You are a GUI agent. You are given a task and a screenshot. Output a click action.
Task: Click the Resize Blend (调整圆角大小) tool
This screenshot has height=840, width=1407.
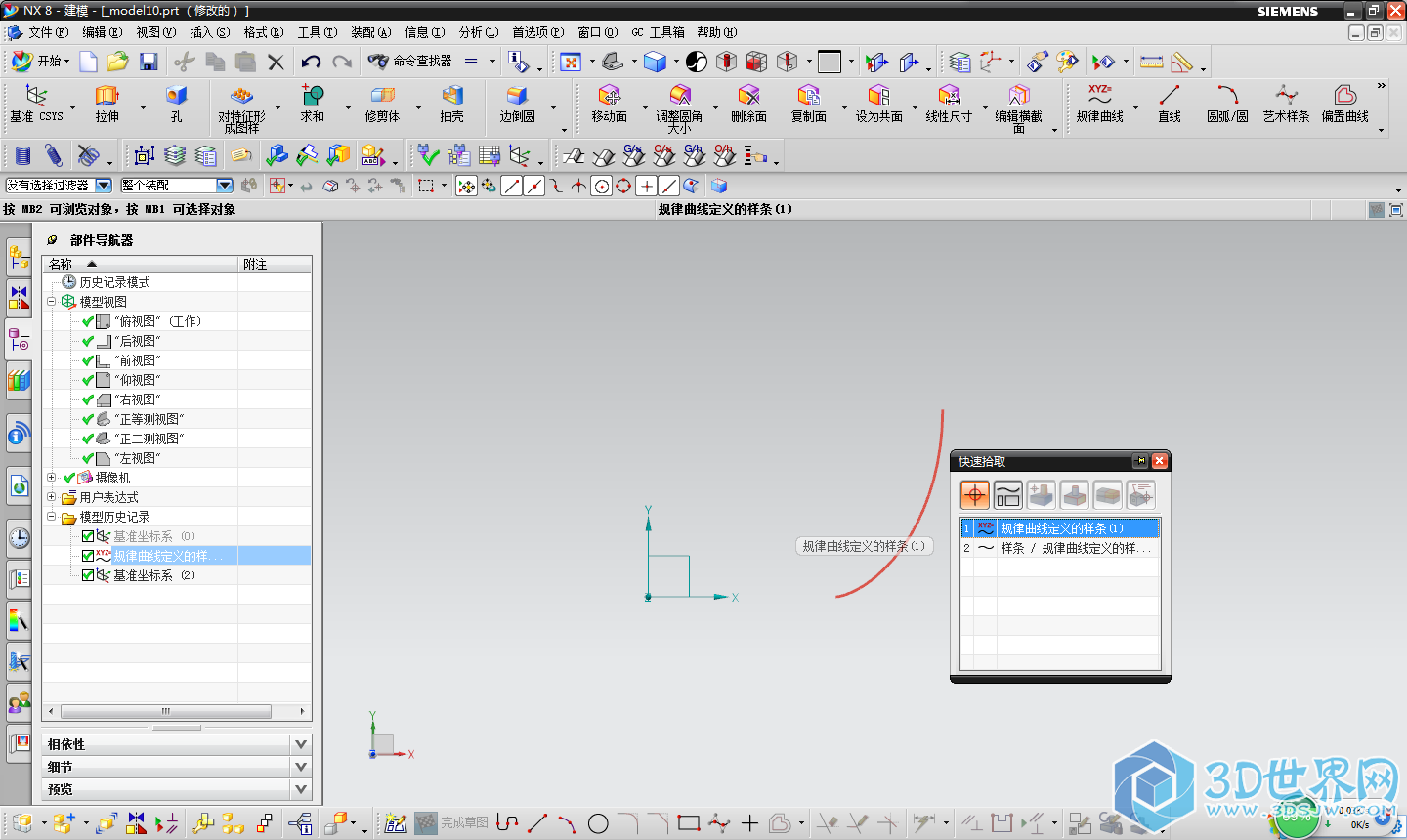[x=679, y=107]
